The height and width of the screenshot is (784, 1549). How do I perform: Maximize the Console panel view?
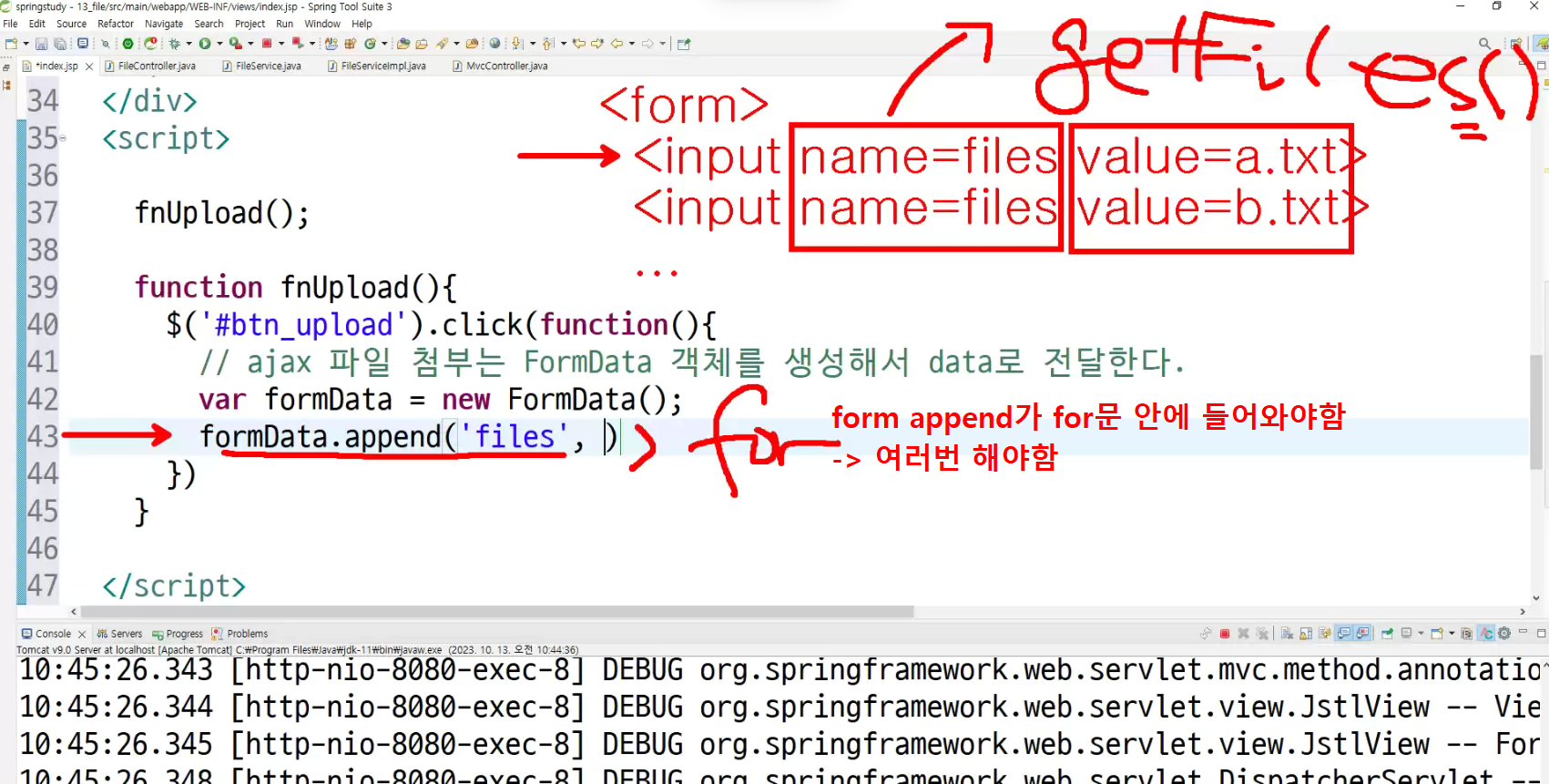tap(1541, 632)
